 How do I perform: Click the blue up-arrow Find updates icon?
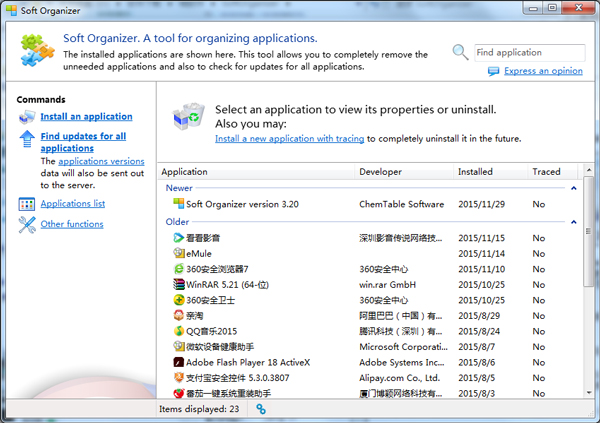tap(27, 139)
